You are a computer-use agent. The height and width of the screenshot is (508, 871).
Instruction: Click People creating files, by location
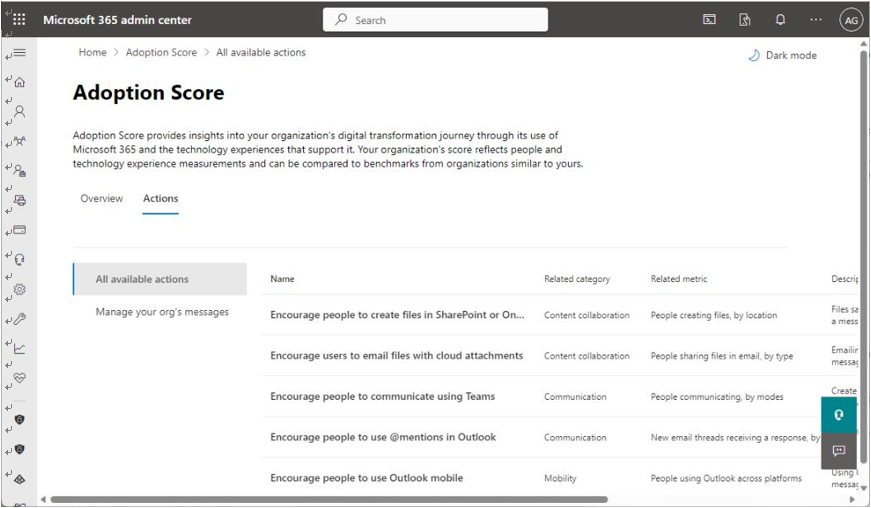(714, 315)
